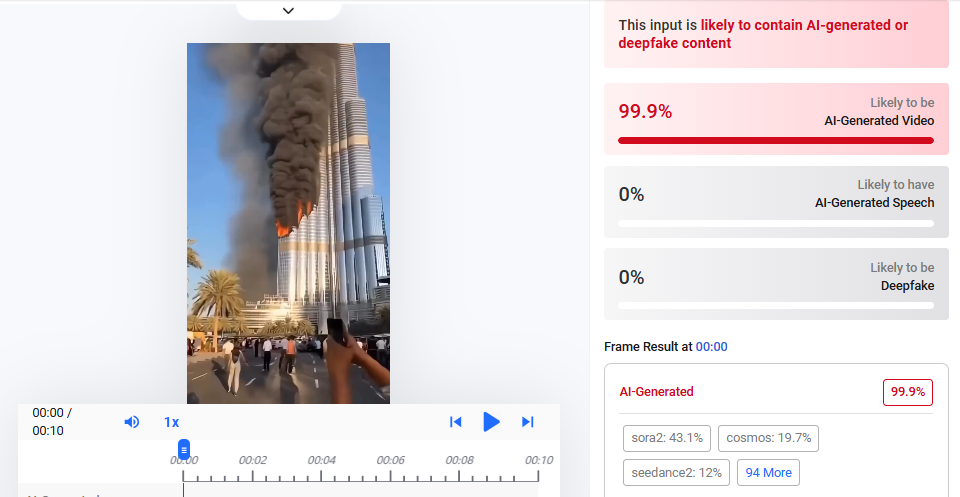Screen dimensions: 960x497
Task: Select the sora2: 43.1% tag
Action: coord(667,438)
